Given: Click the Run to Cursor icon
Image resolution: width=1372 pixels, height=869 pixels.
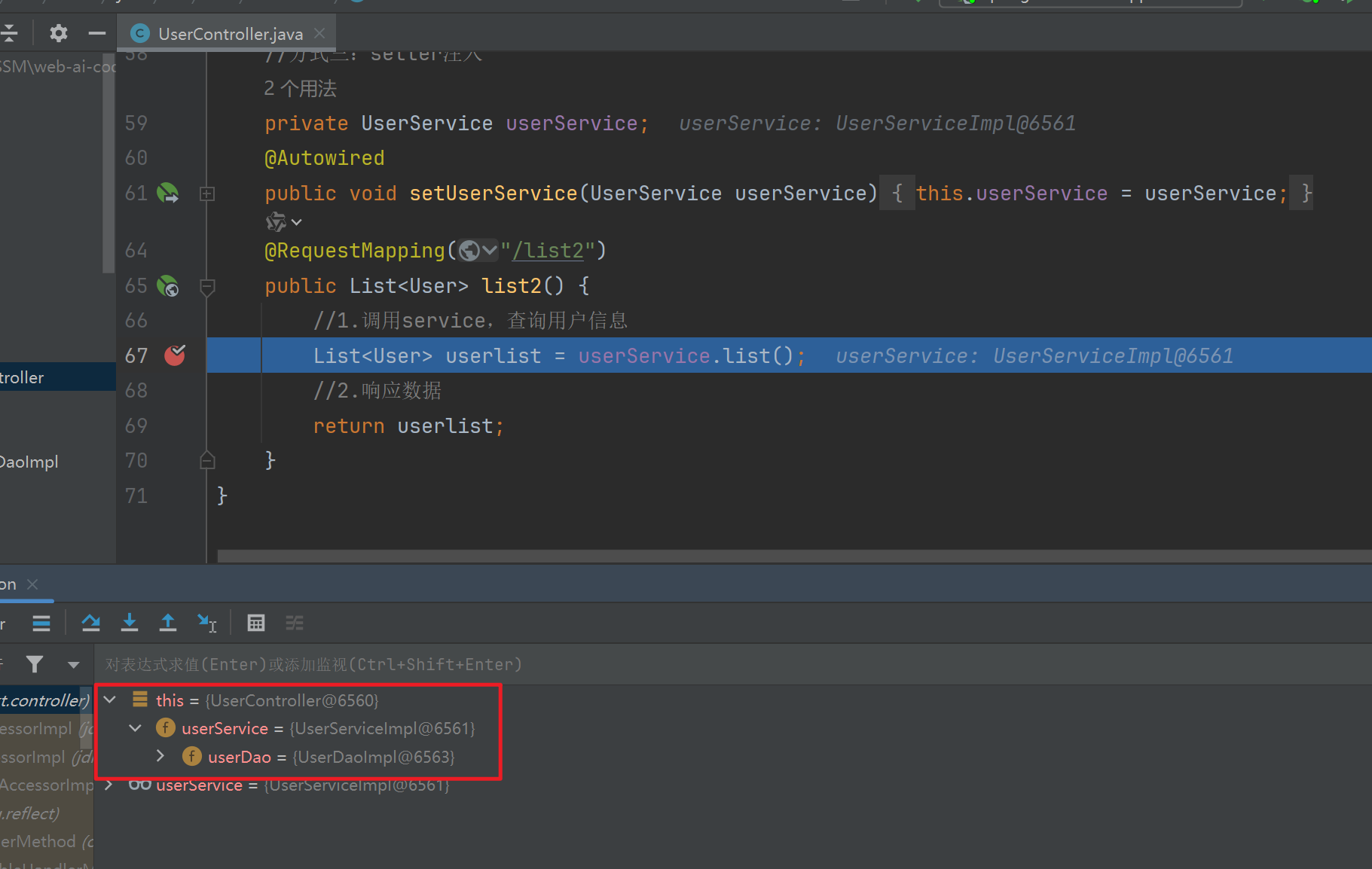Looking at the screenshot, I should (x=206, y=623).
